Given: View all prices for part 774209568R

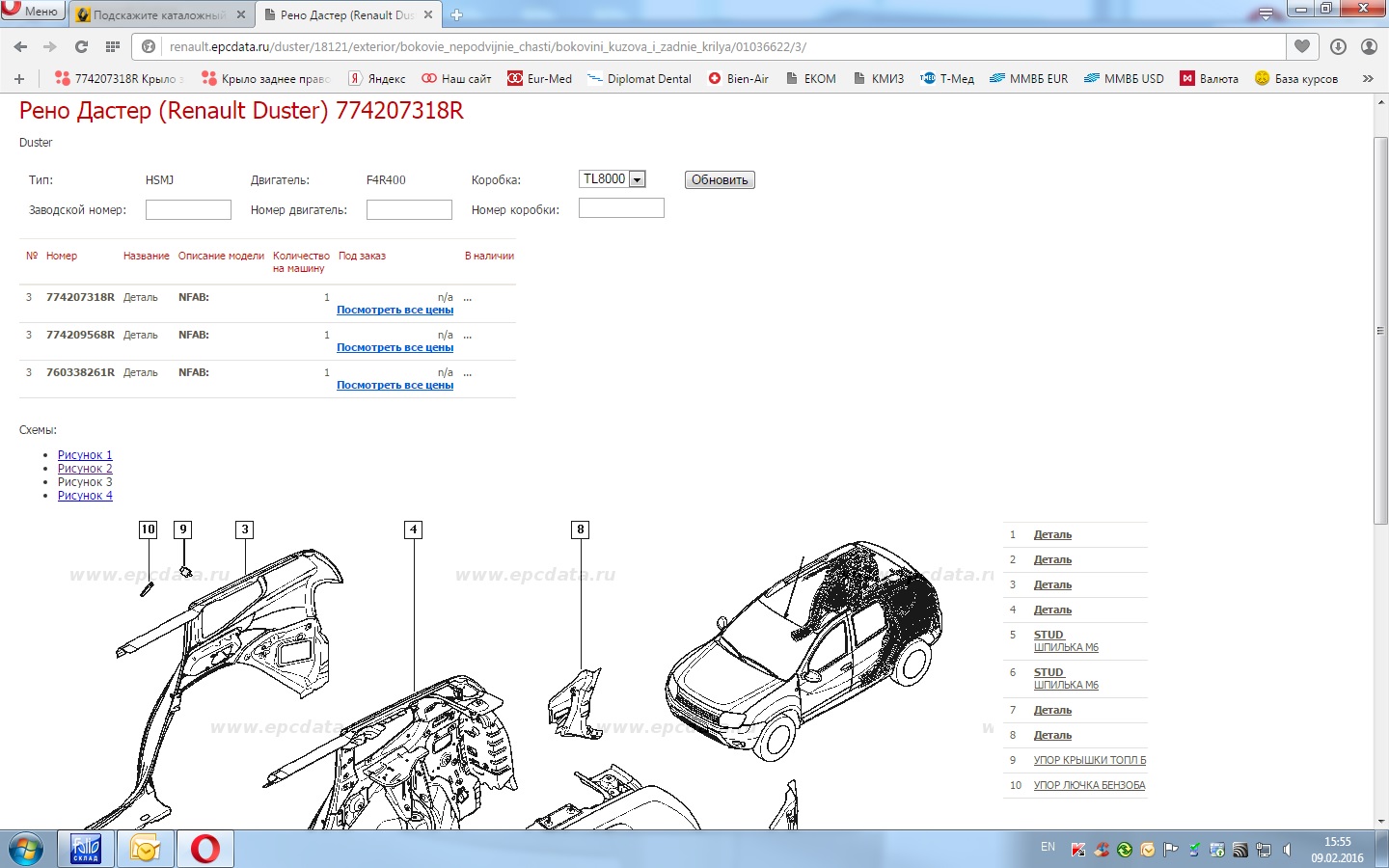Looking at the screenshot, I should coord(395,347).
